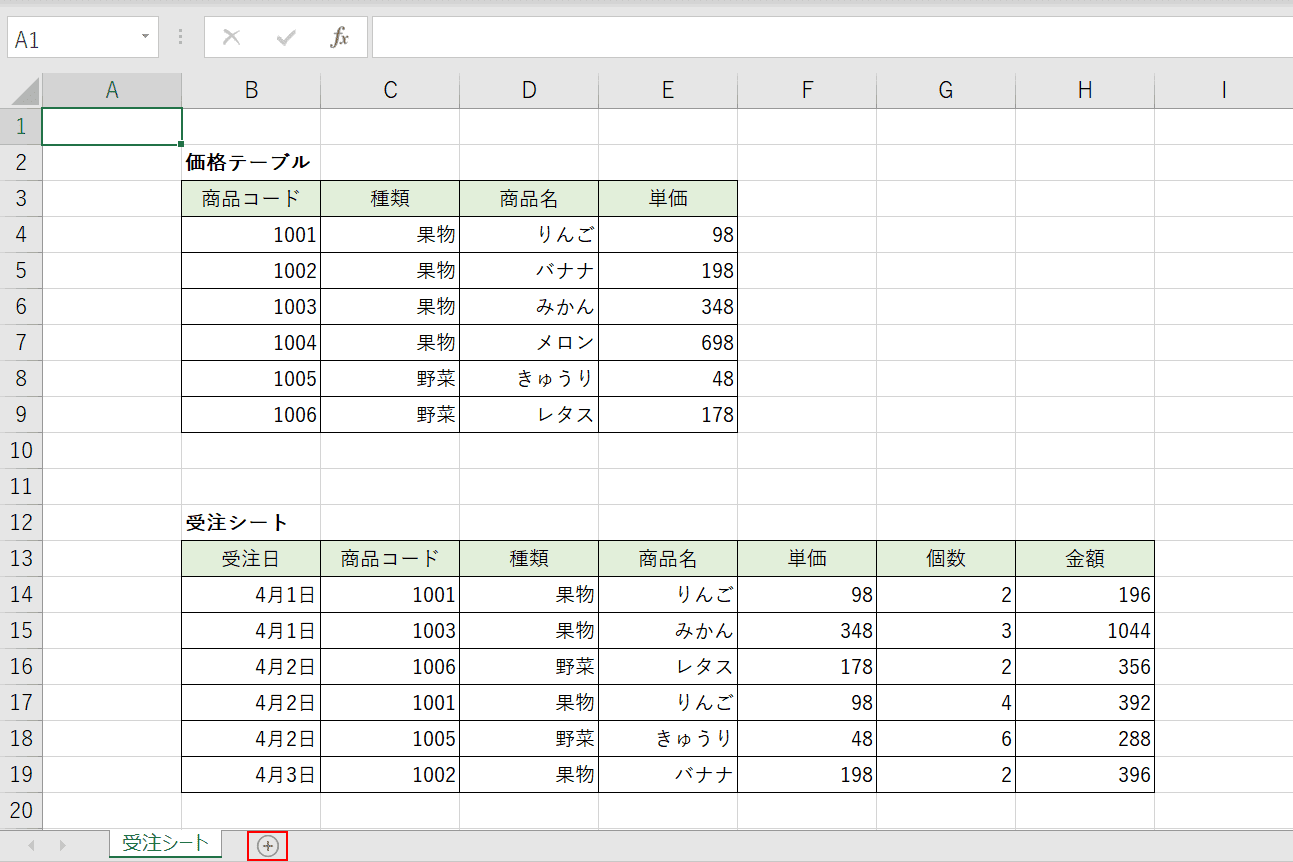
Task: Open the Name Box dropdown arrow
Action: pyautogui.click(x=145, y=37)
